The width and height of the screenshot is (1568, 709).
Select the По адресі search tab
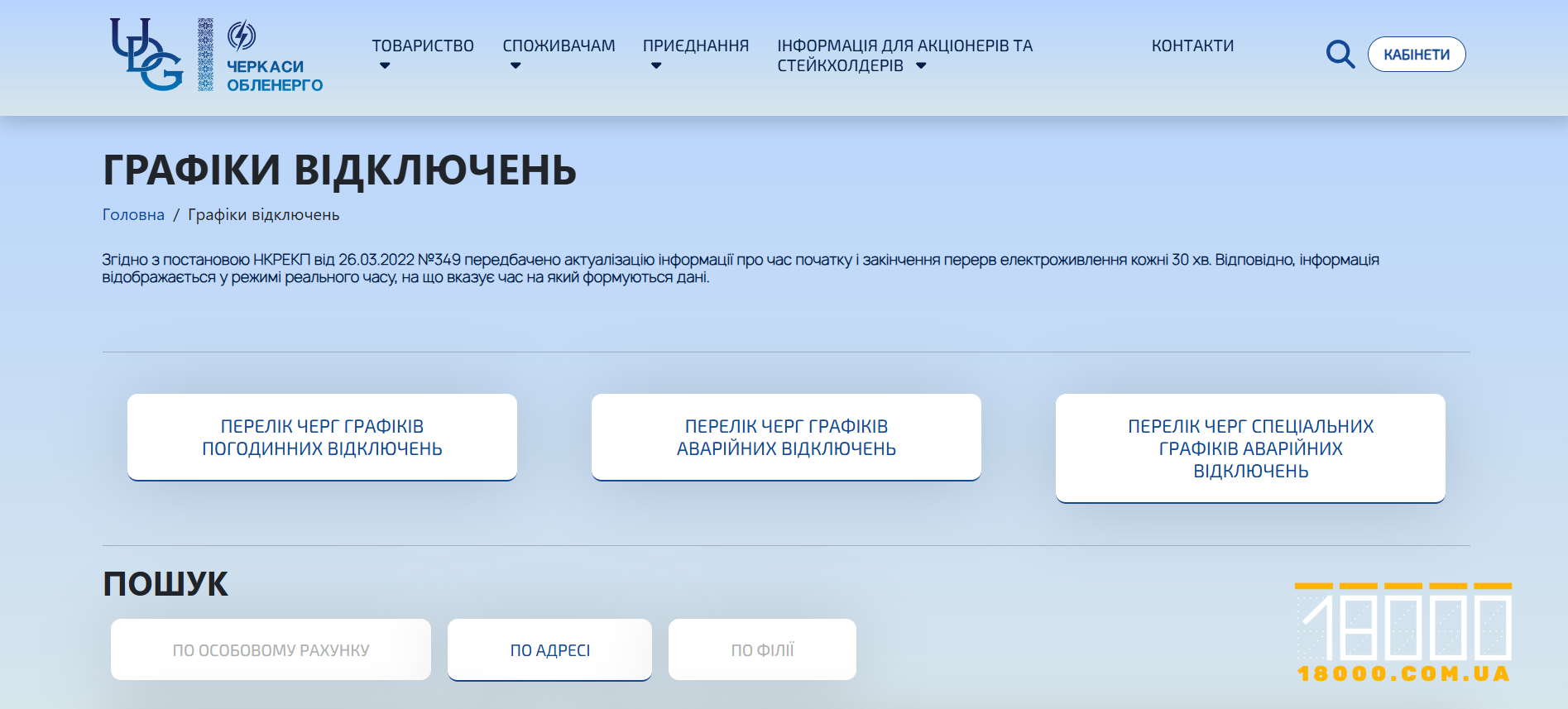click(x=549, y=649)
